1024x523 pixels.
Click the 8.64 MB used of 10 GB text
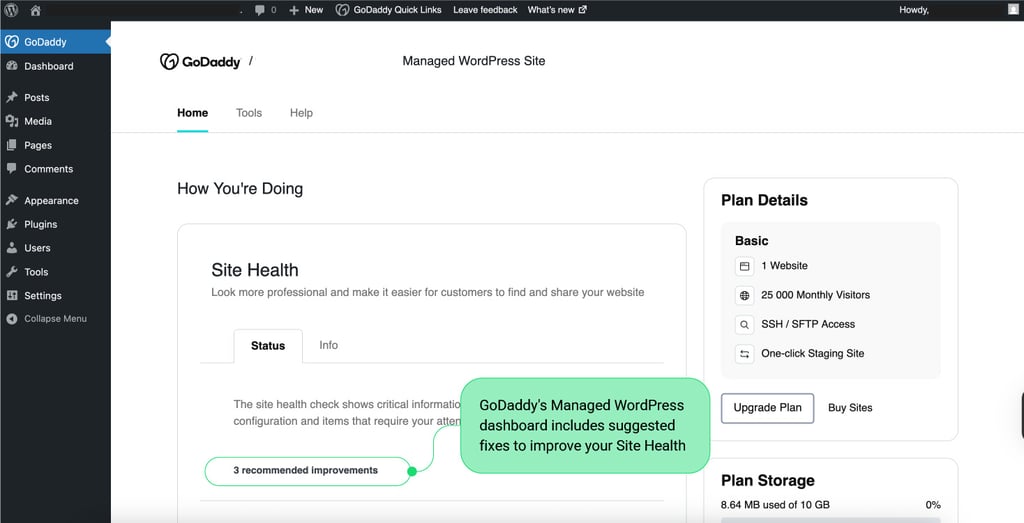[x=775, y=505]
